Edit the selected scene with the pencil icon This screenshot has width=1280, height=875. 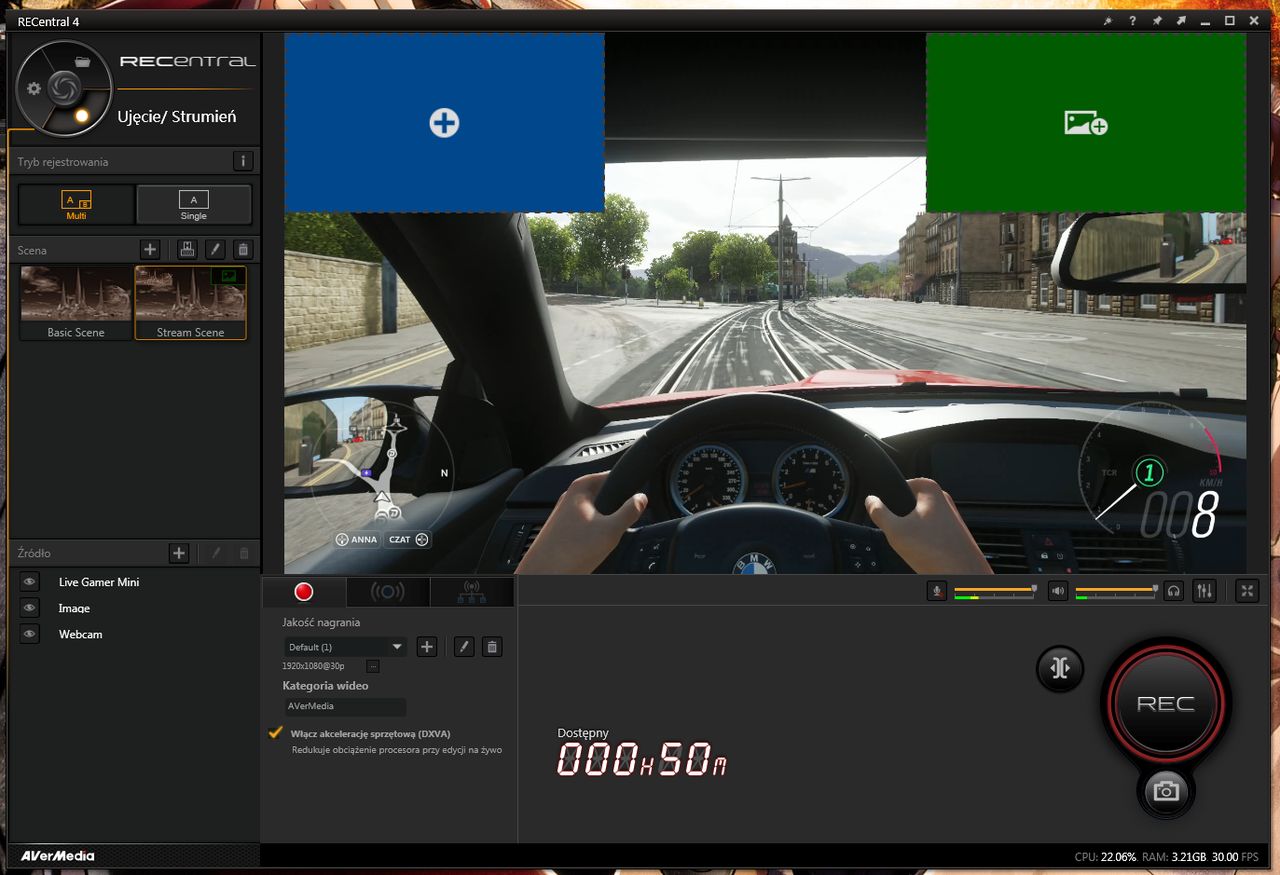click(216, 249)
